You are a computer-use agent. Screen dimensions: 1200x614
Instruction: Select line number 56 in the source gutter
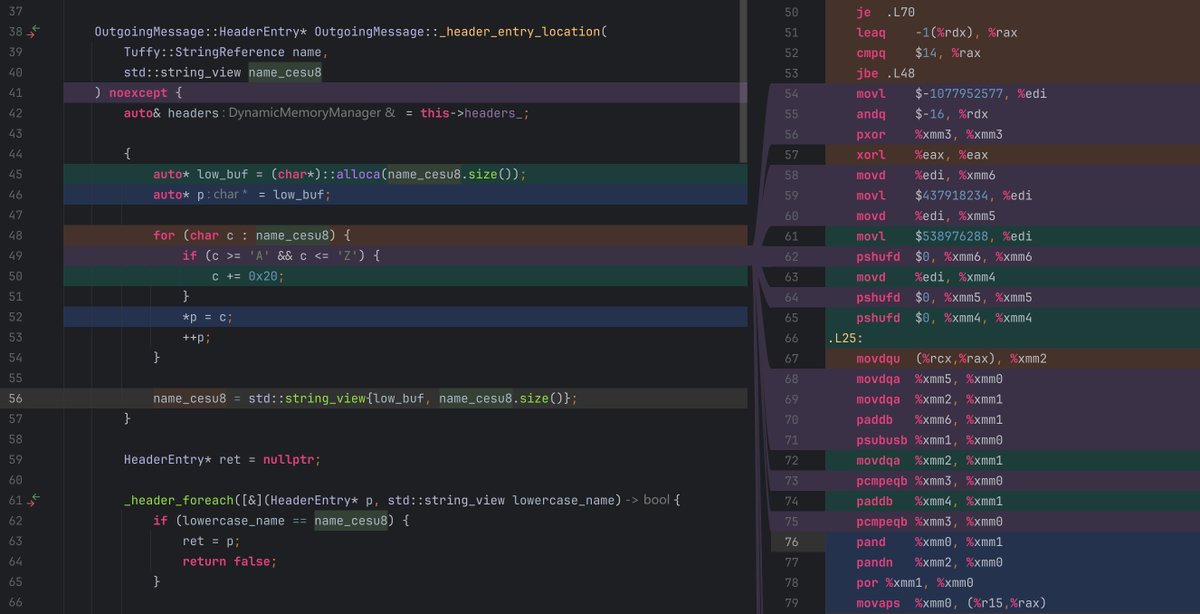click(14, 398)
